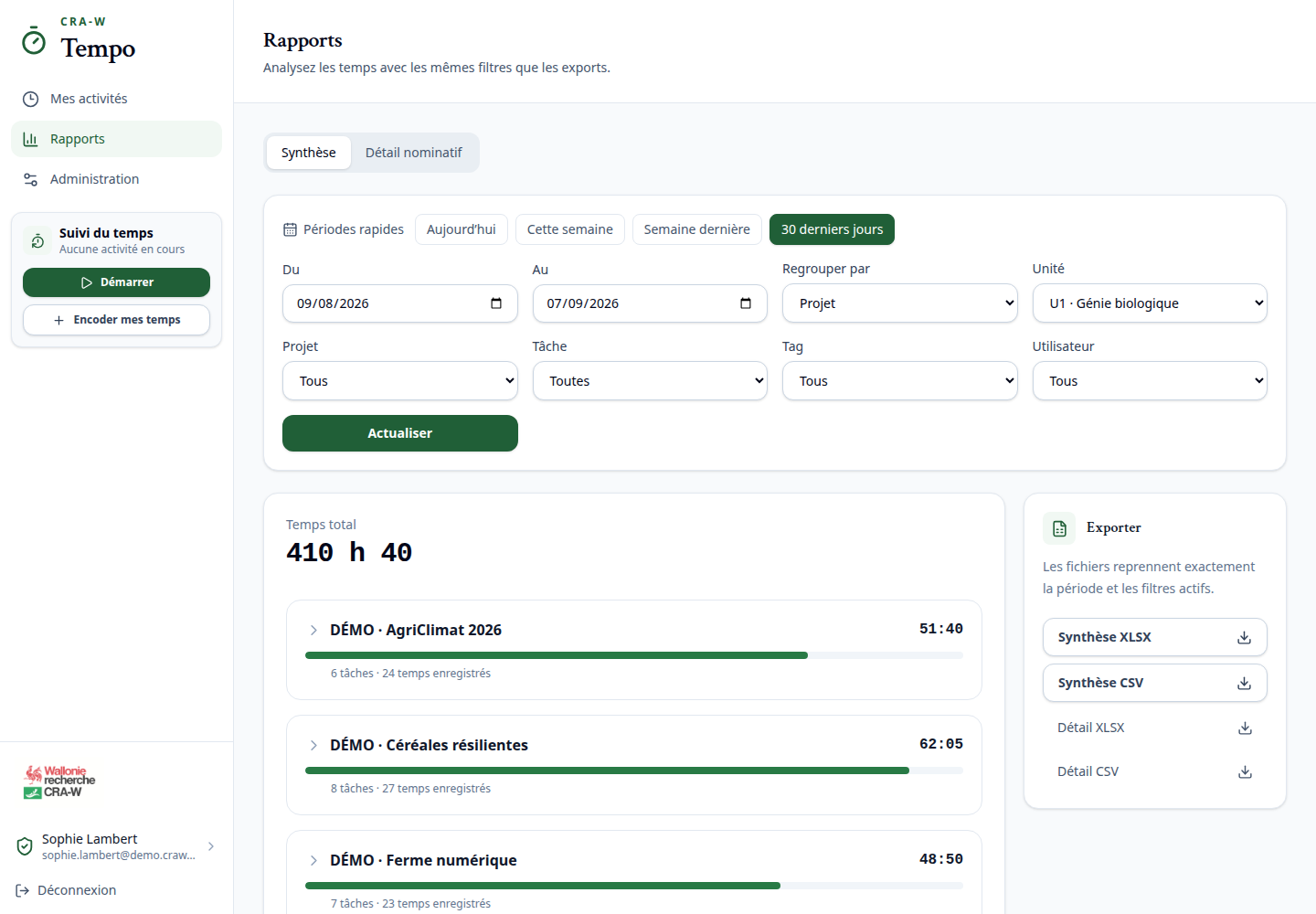
Task: Click the download icon on Synthèse XLSX
Action: pyautogui.click(x=1244, y=637)
